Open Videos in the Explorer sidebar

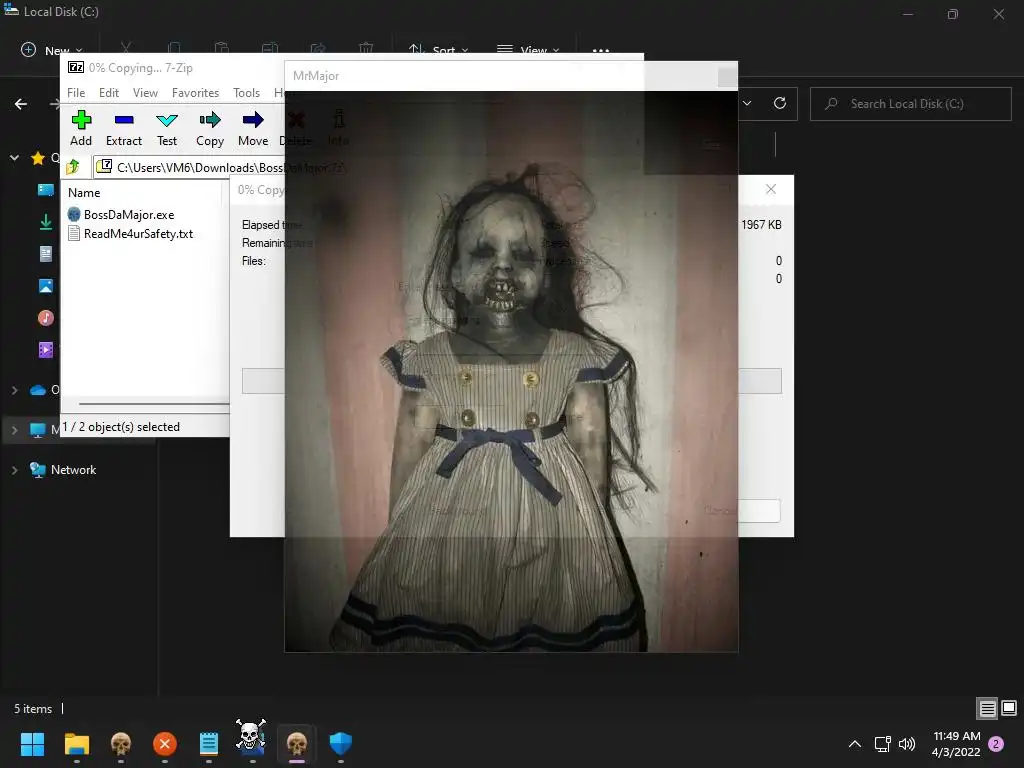[46, 350]
